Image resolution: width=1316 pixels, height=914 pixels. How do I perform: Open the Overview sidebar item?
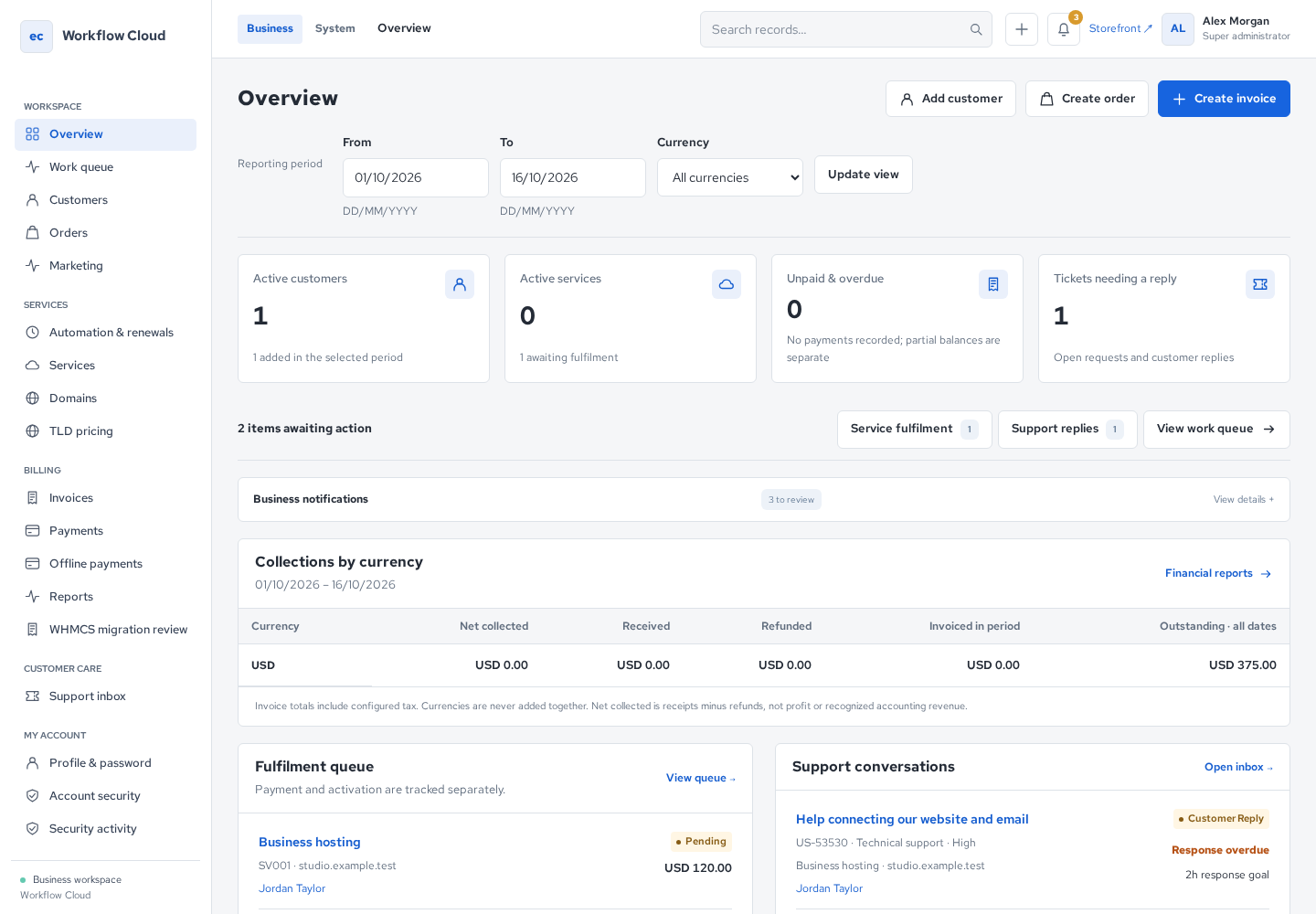pyautogui.click(x=105, y=134)
